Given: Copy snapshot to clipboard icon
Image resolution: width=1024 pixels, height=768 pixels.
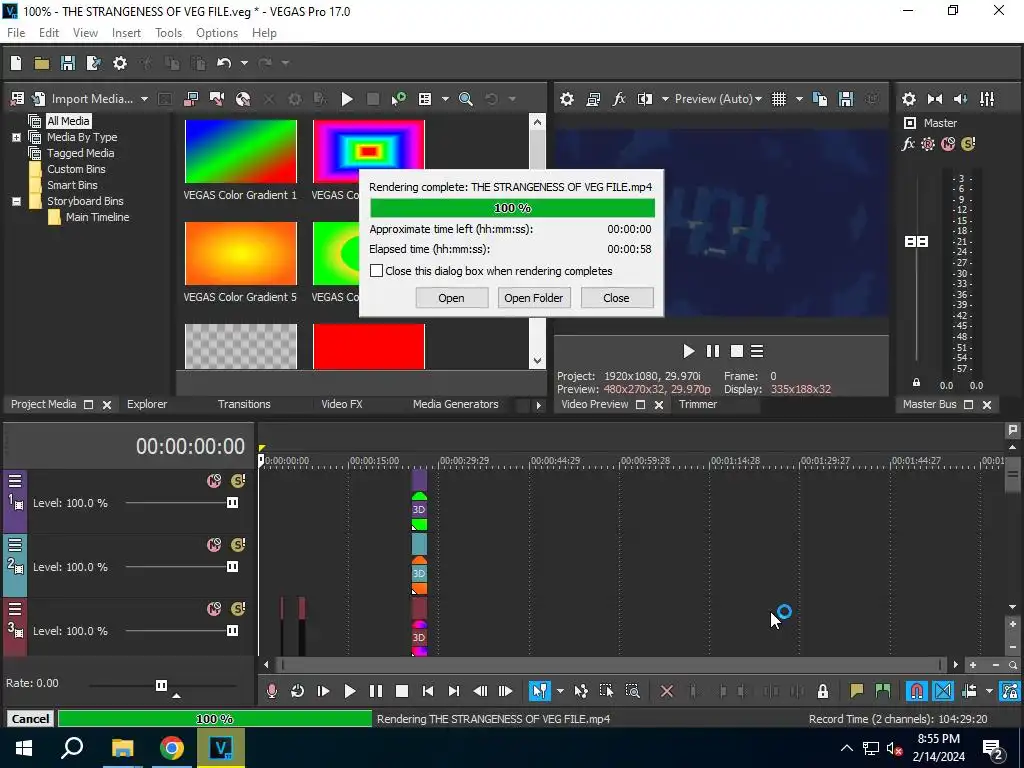Looking at the screenshot, I should (820, 99).
